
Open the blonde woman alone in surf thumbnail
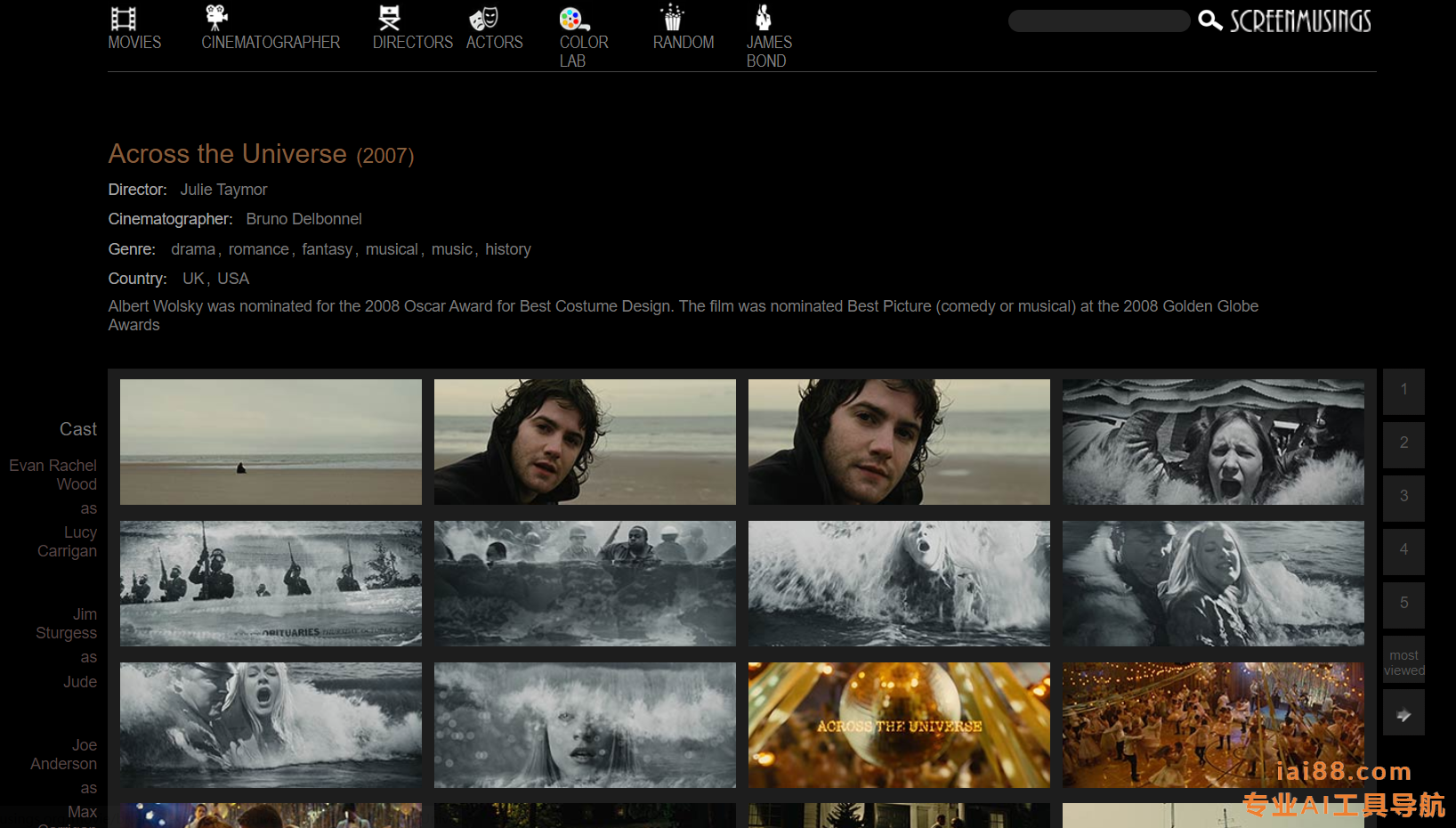(x=899, y=583)
